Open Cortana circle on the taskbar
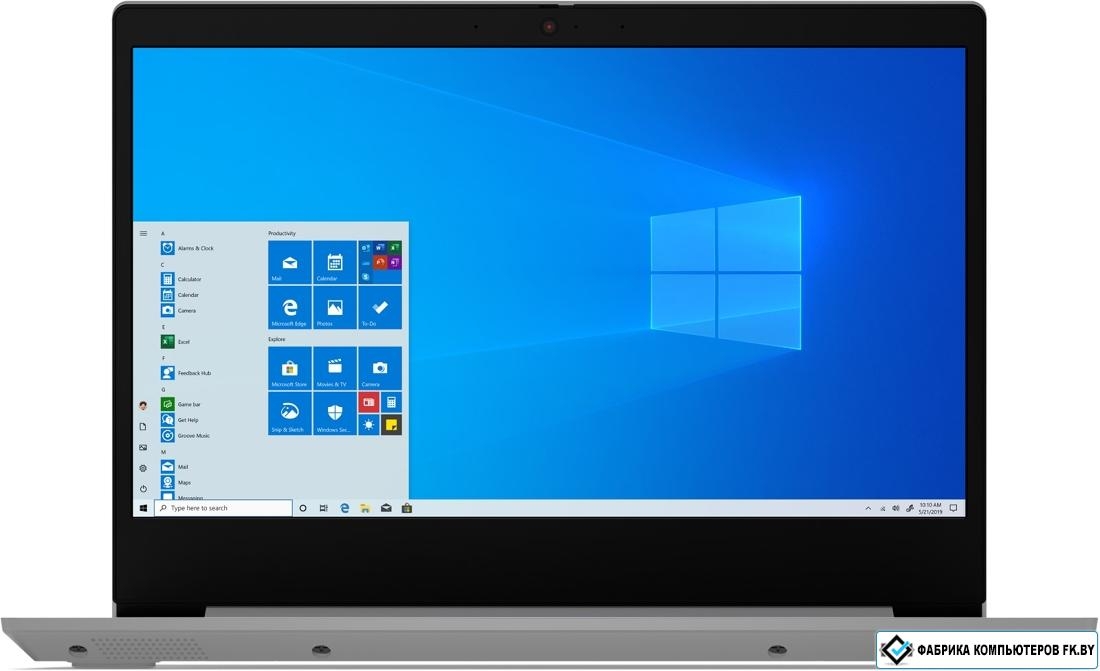Screen dimensions: 1100x671 click(303, 508)
